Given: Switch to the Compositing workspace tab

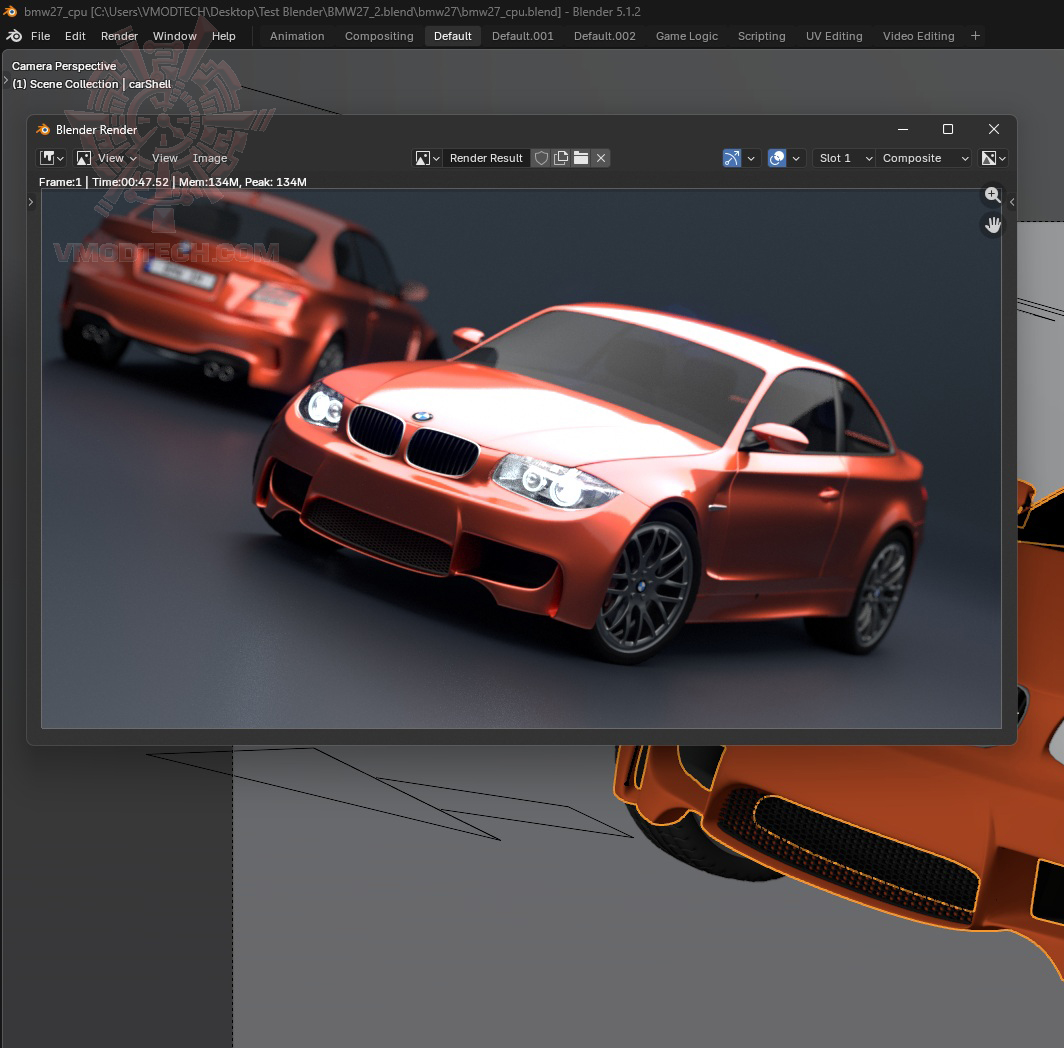Looking at the screenshot, I should click(x=379, y=36).
